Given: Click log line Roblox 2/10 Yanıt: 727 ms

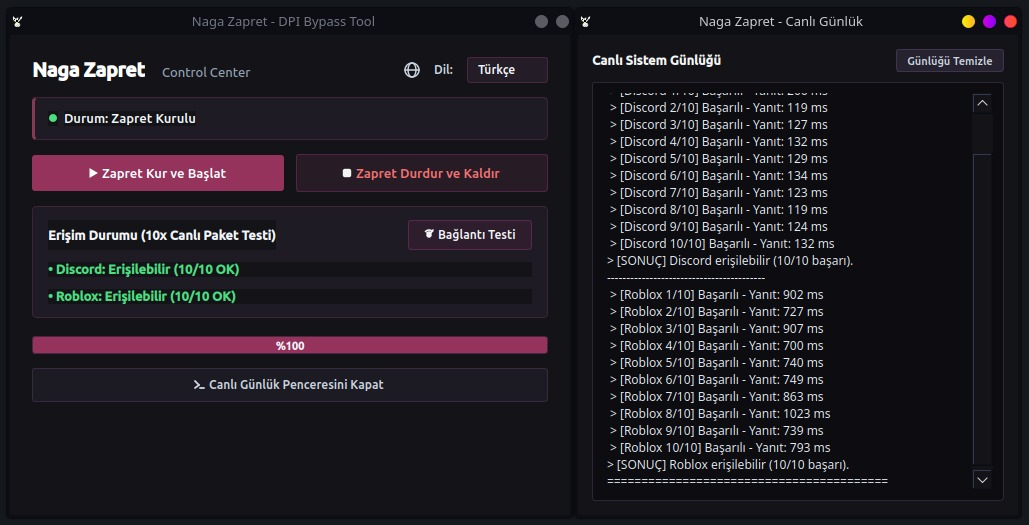Looking at the screenshot, I should 717,312.
